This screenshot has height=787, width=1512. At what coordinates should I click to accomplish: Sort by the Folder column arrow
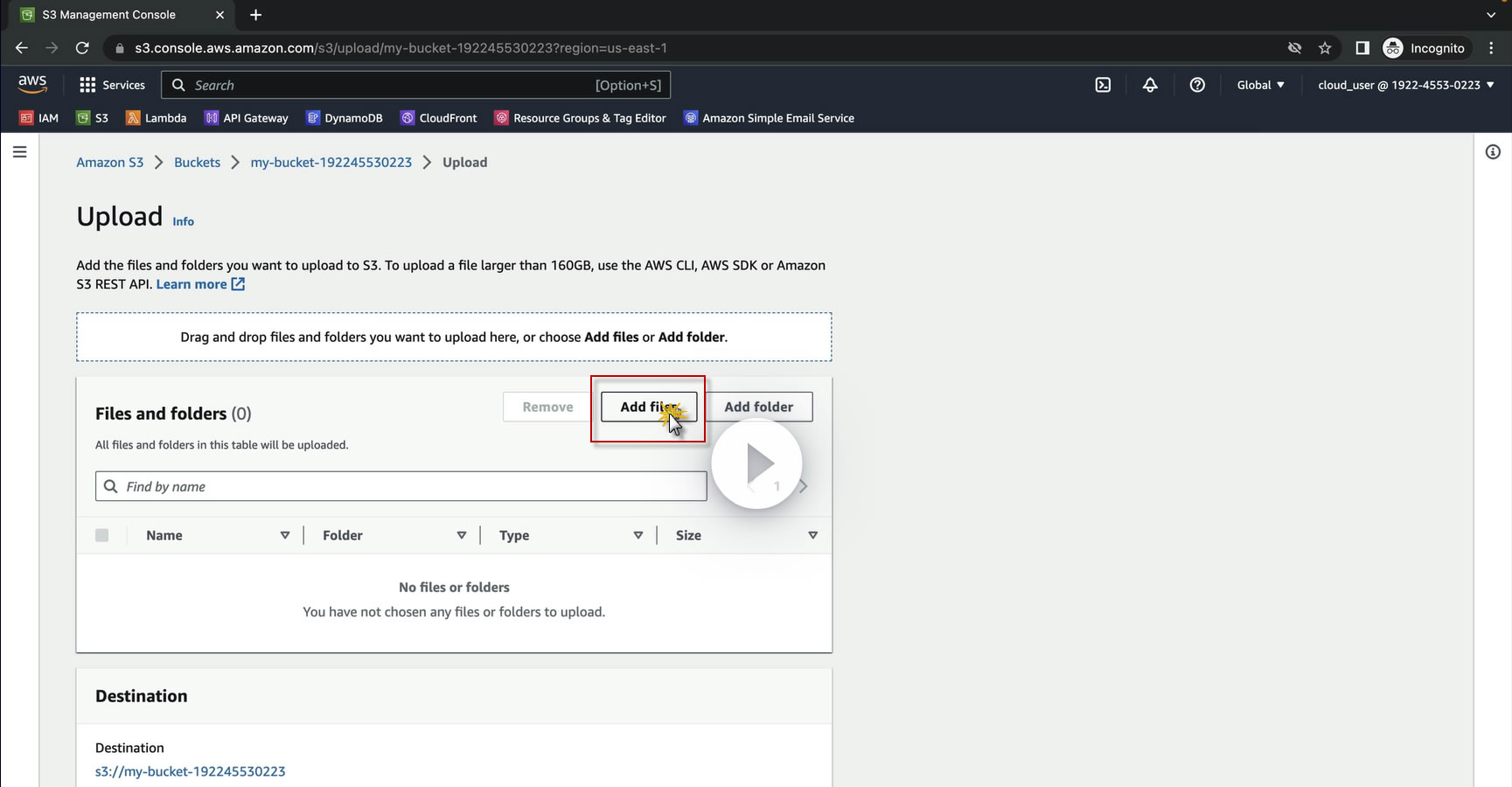[x=462, y=535]
